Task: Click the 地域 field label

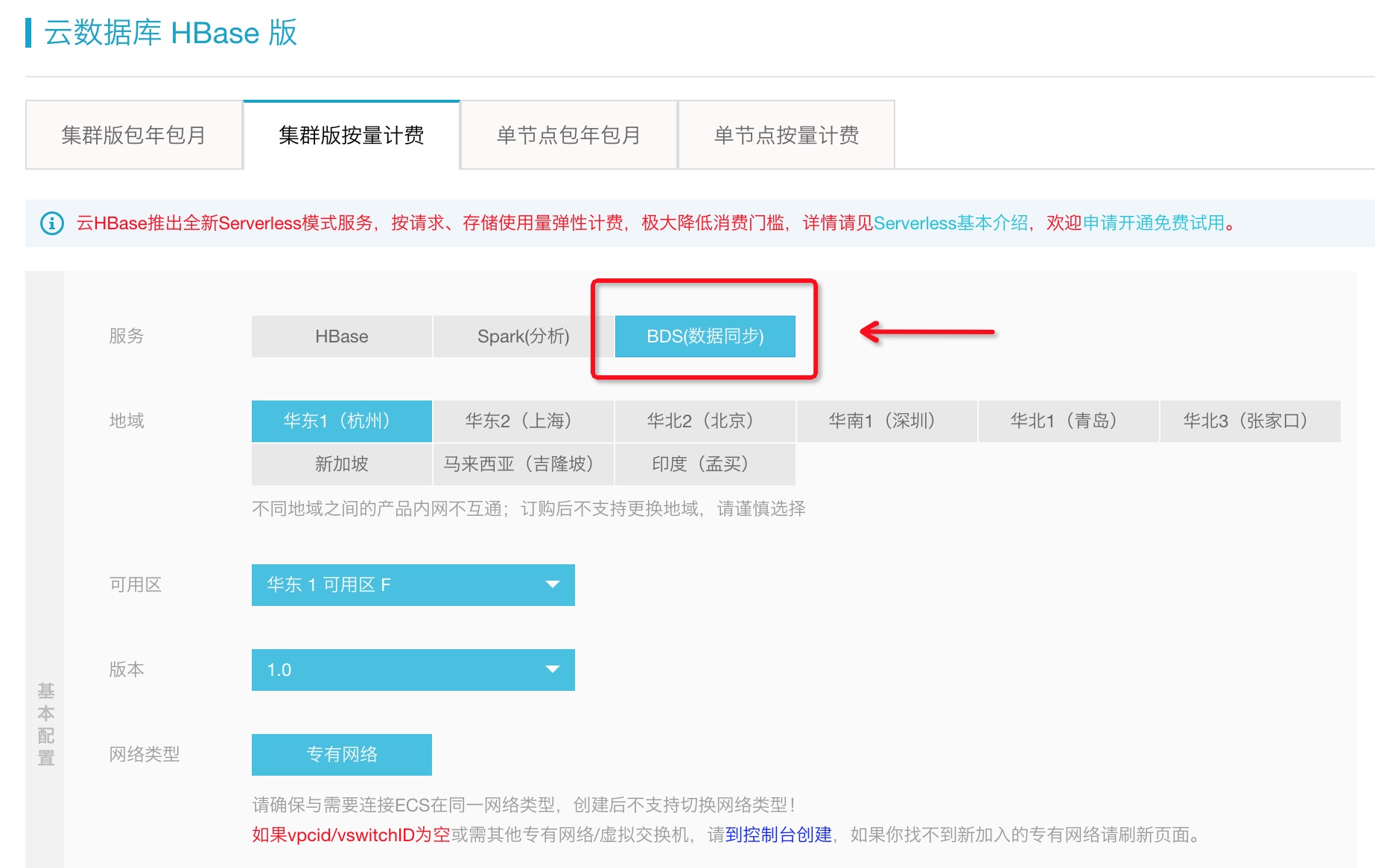Action: click(x=127, y=421)
